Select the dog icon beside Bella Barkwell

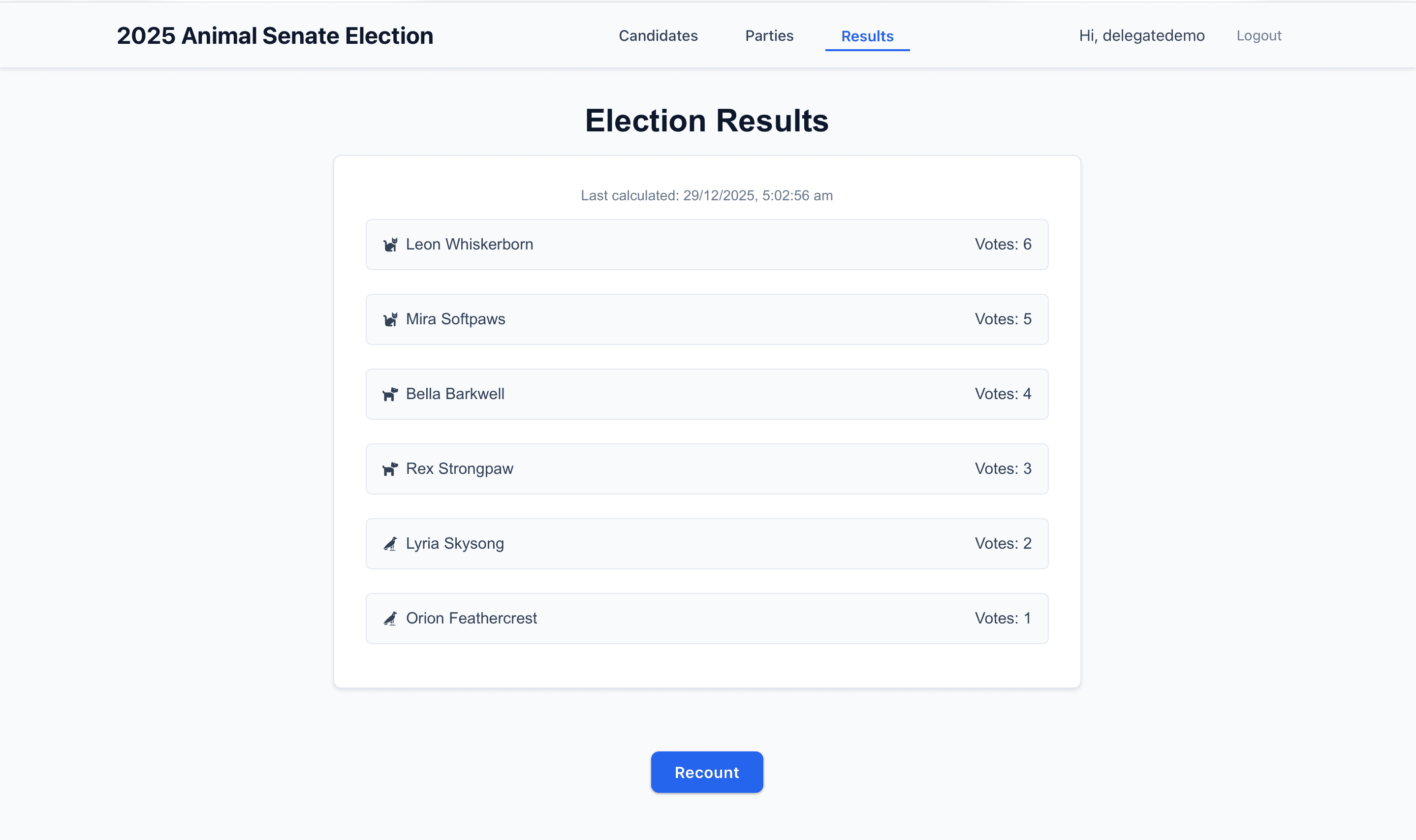(391, 394)
